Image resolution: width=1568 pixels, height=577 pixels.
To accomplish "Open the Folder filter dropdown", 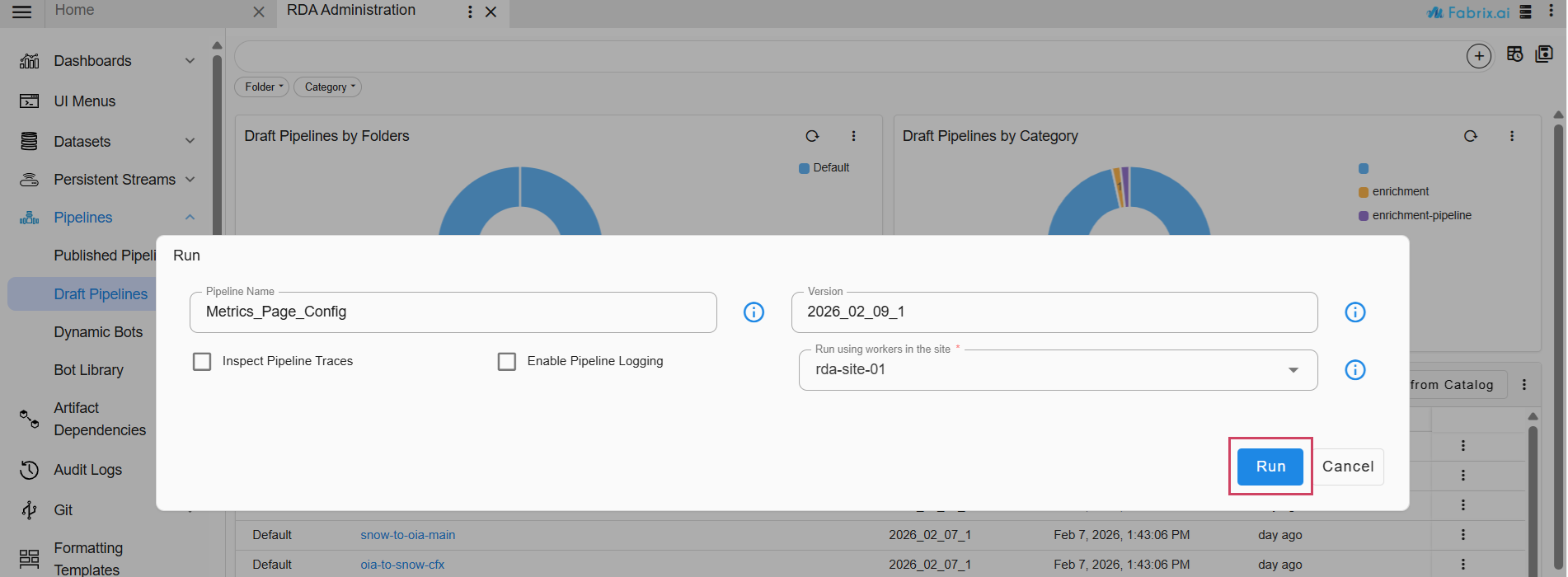I will click(x=262, y=87).
